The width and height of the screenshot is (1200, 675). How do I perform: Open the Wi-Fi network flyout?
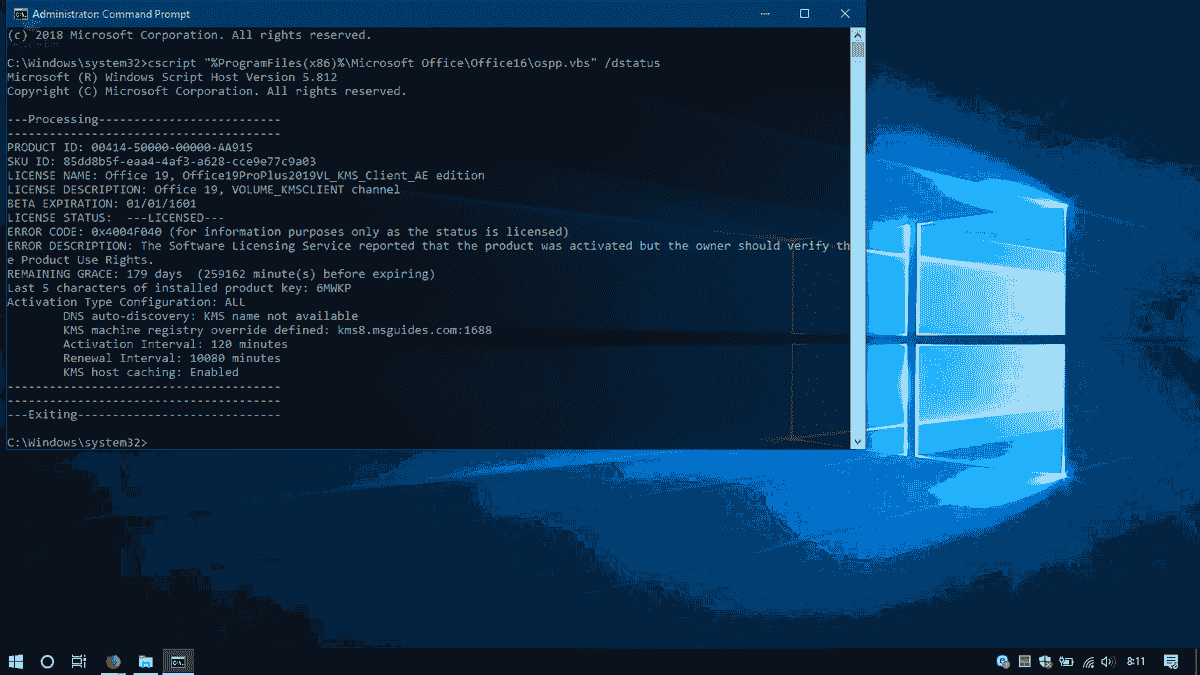click(1086, 661)
